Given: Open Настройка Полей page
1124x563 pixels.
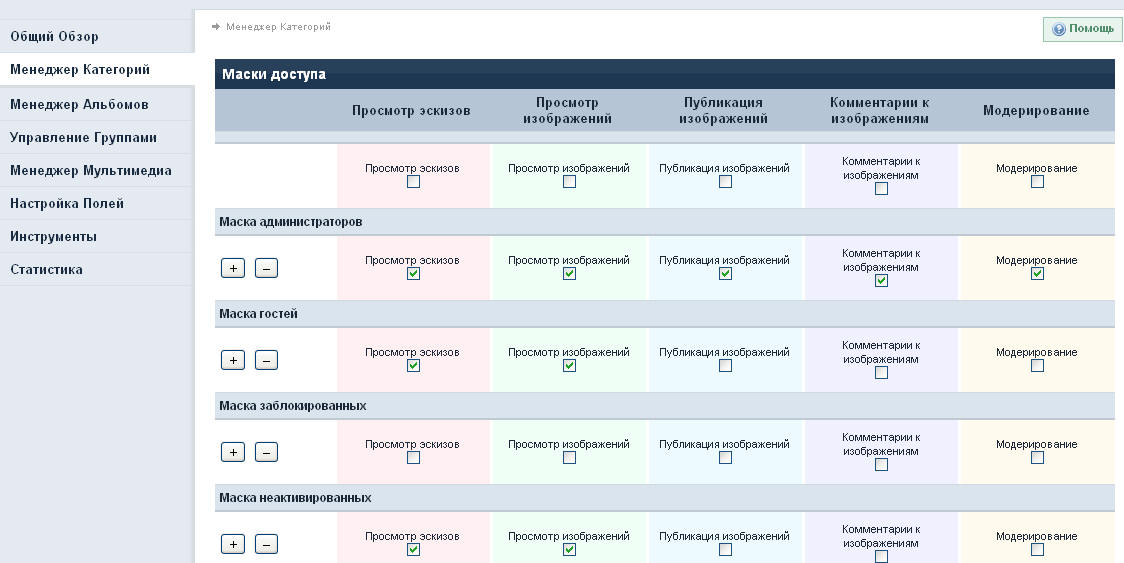Looking at the screenshot, I should point(67,203).
